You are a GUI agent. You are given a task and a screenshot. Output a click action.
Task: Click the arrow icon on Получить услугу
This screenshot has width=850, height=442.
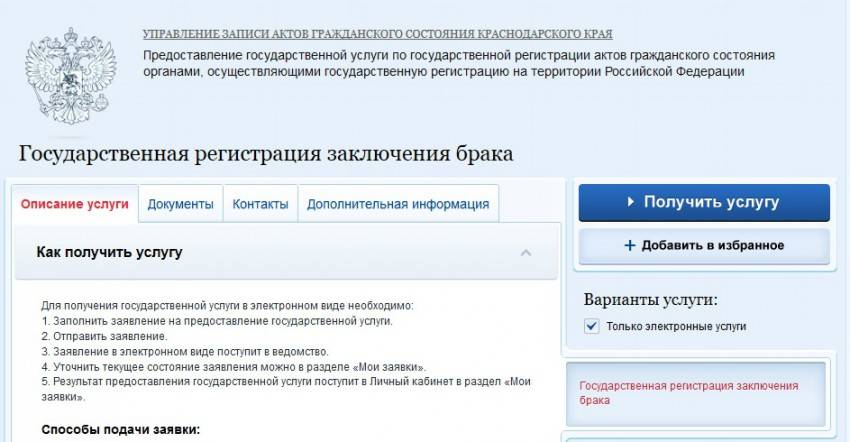click(630, 202)
